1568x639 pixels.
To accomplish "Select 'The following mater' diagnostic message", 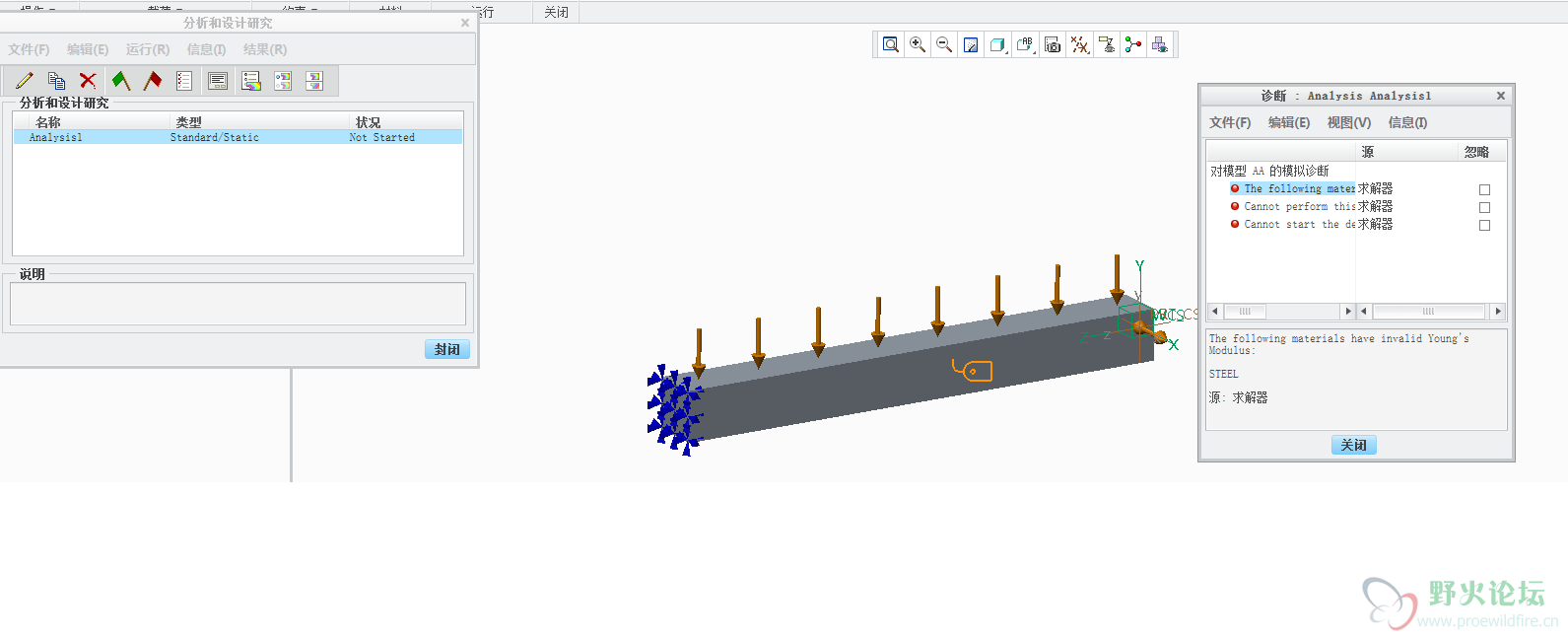I will (1299, 188).
